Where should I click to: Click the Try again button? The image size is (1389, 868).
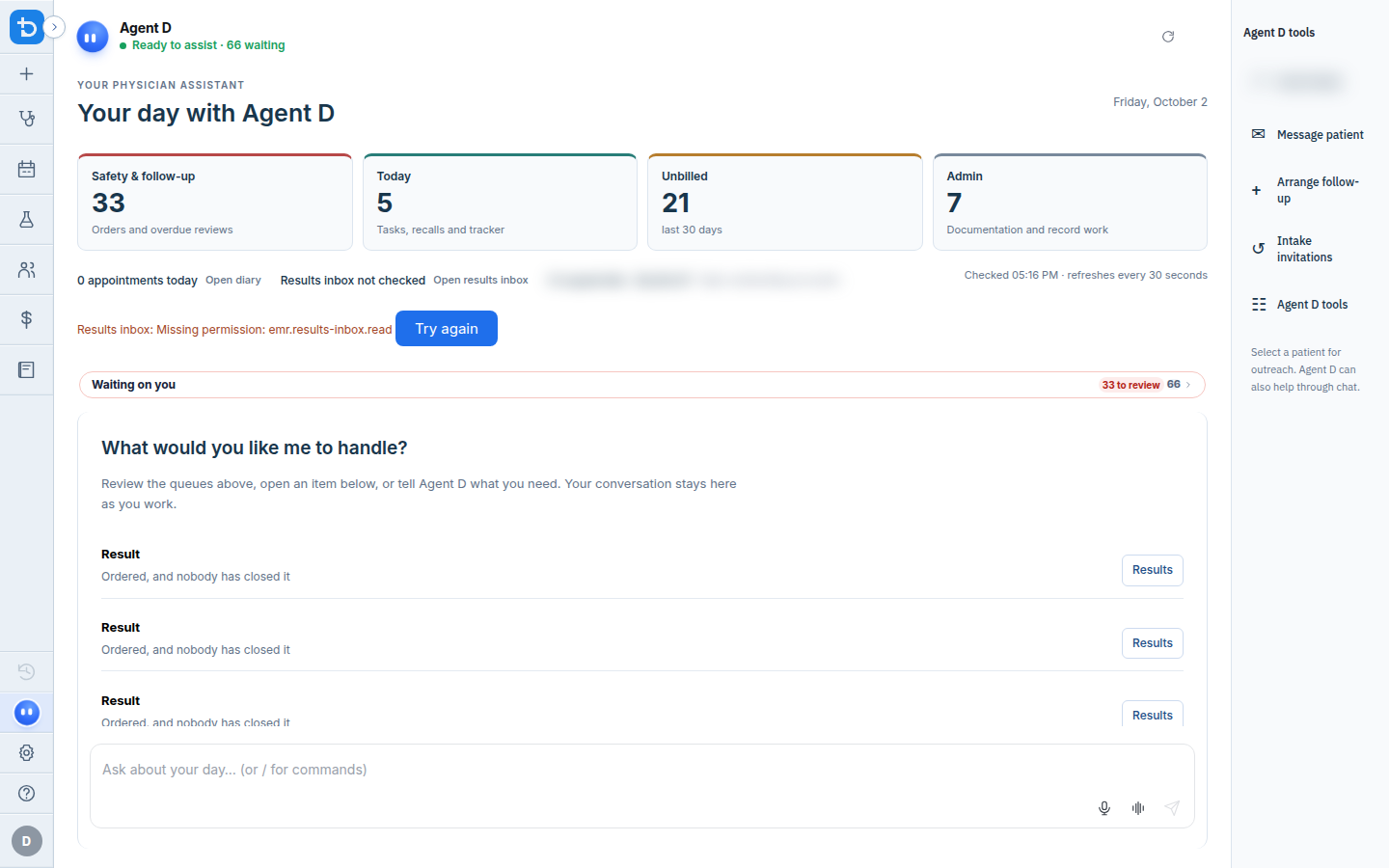coord(447,329)
